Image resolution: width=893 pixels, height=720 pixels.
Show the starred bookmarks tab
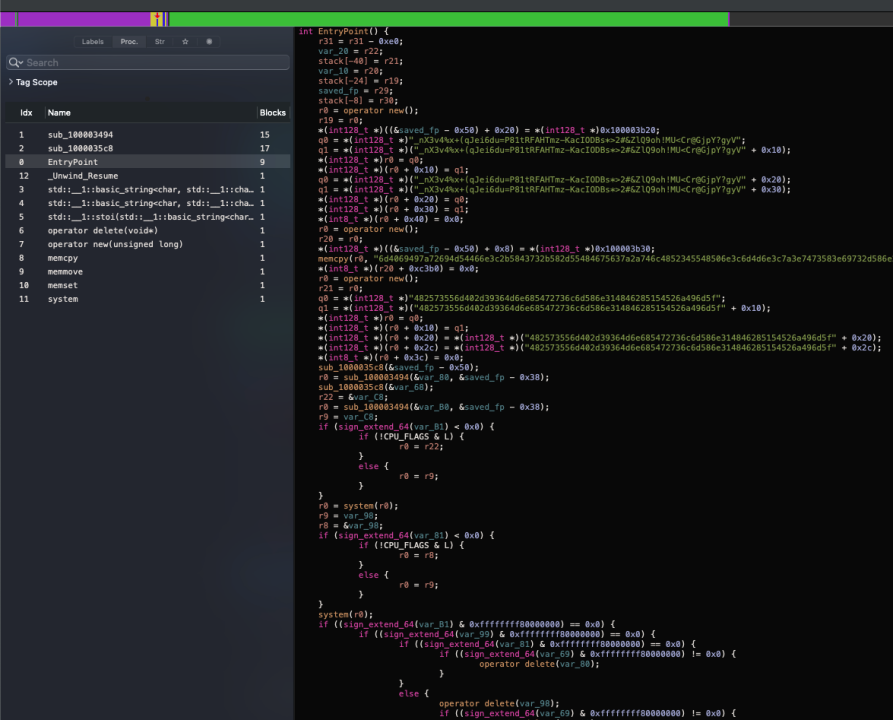click(185, 42)
